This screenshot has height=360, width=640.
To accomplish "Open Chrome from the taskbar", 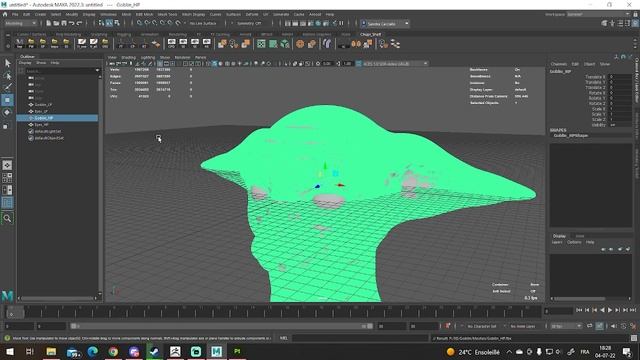I will pos(113,351).
